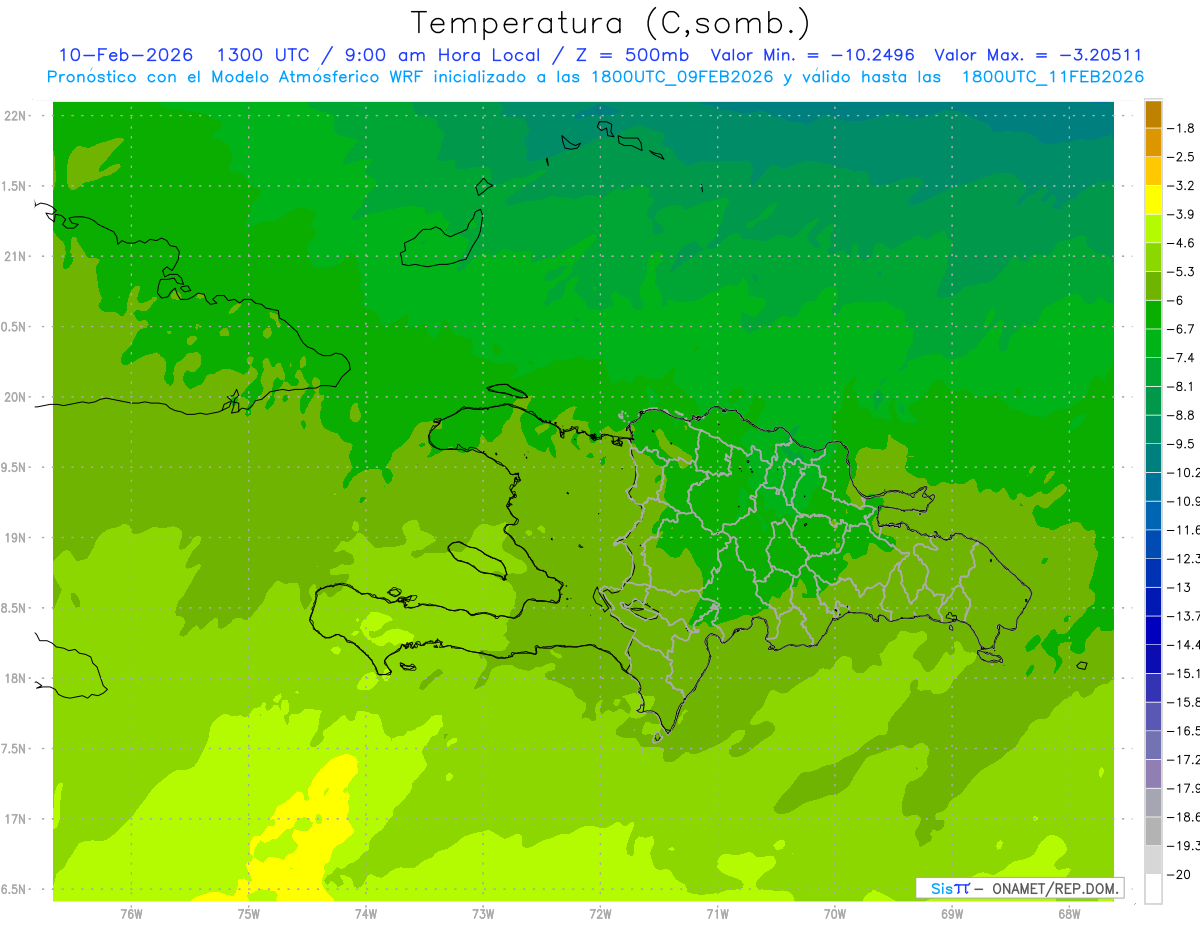Click the '70W' longitude label
The height and width of the screenshot is (927, 1200).
coord(835,914)
